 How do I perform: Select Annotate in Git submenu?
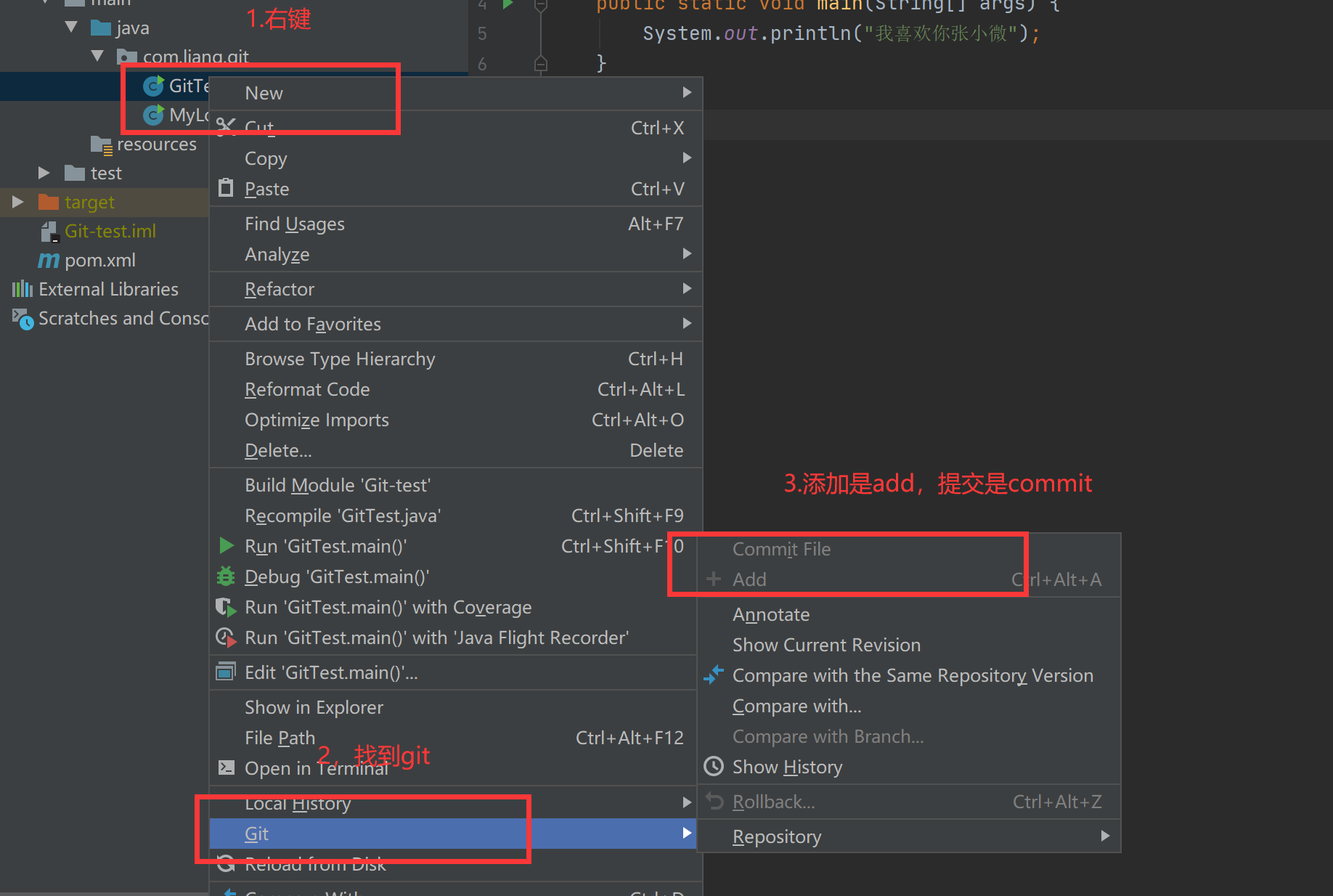tap(909, 614)
